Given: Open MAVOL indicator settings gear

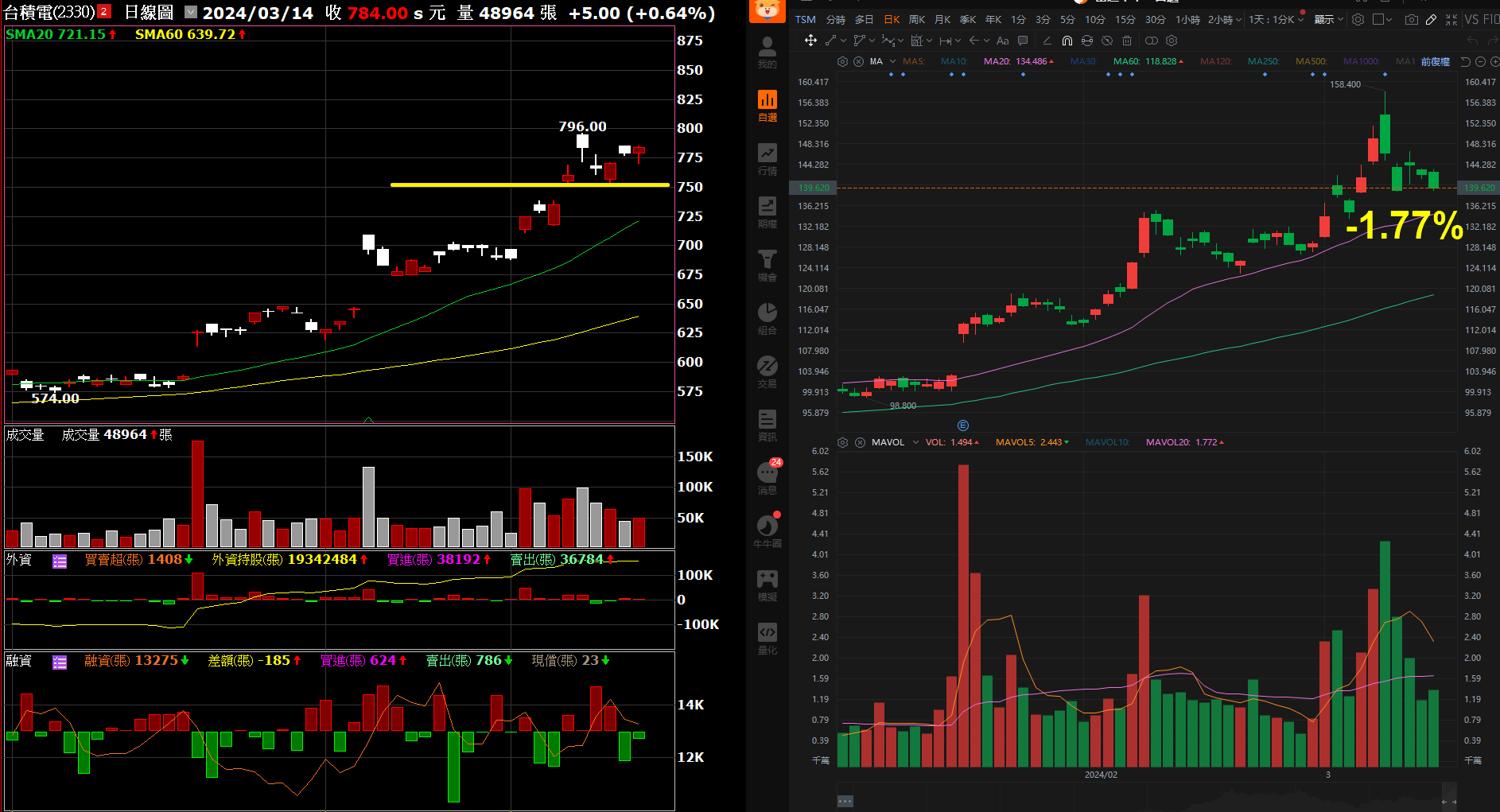Looking at the screenshot, I should [x=842, y=442].
